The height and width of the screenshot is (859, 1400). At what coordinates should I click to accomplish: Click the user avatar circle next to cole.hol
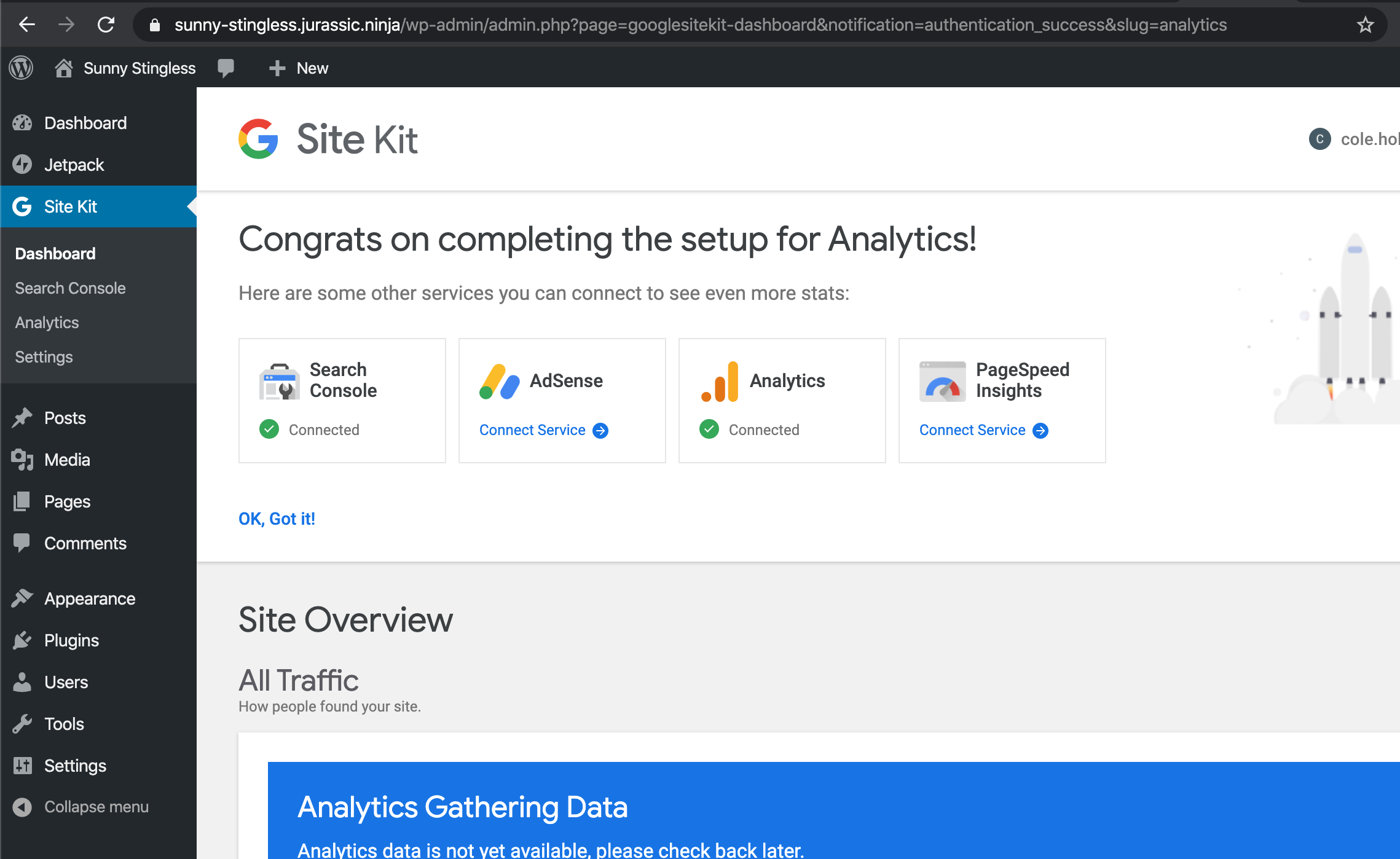click(1319, 139)
